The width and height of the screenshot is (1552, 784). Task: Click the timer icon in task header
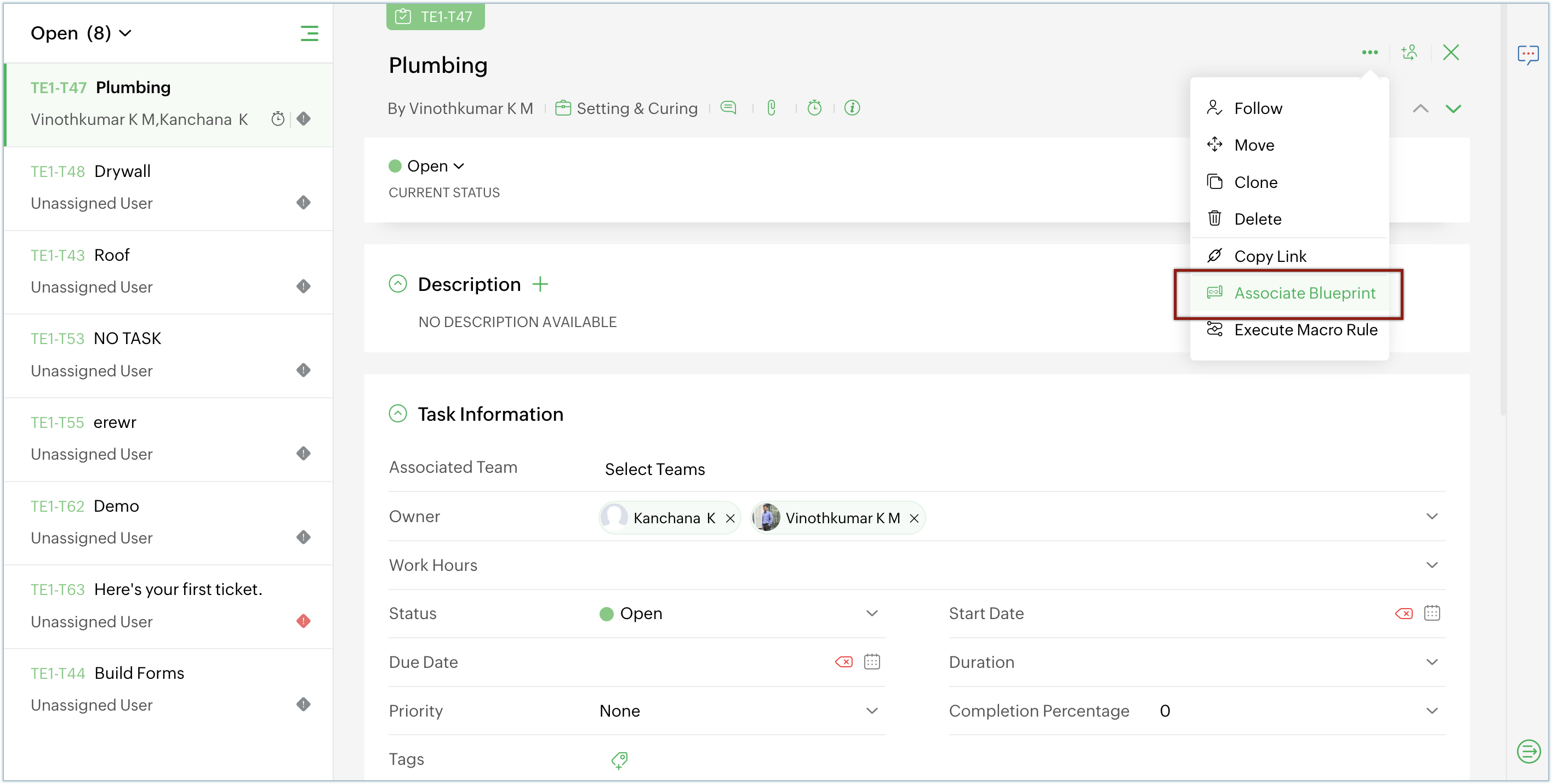click(814, 108)
